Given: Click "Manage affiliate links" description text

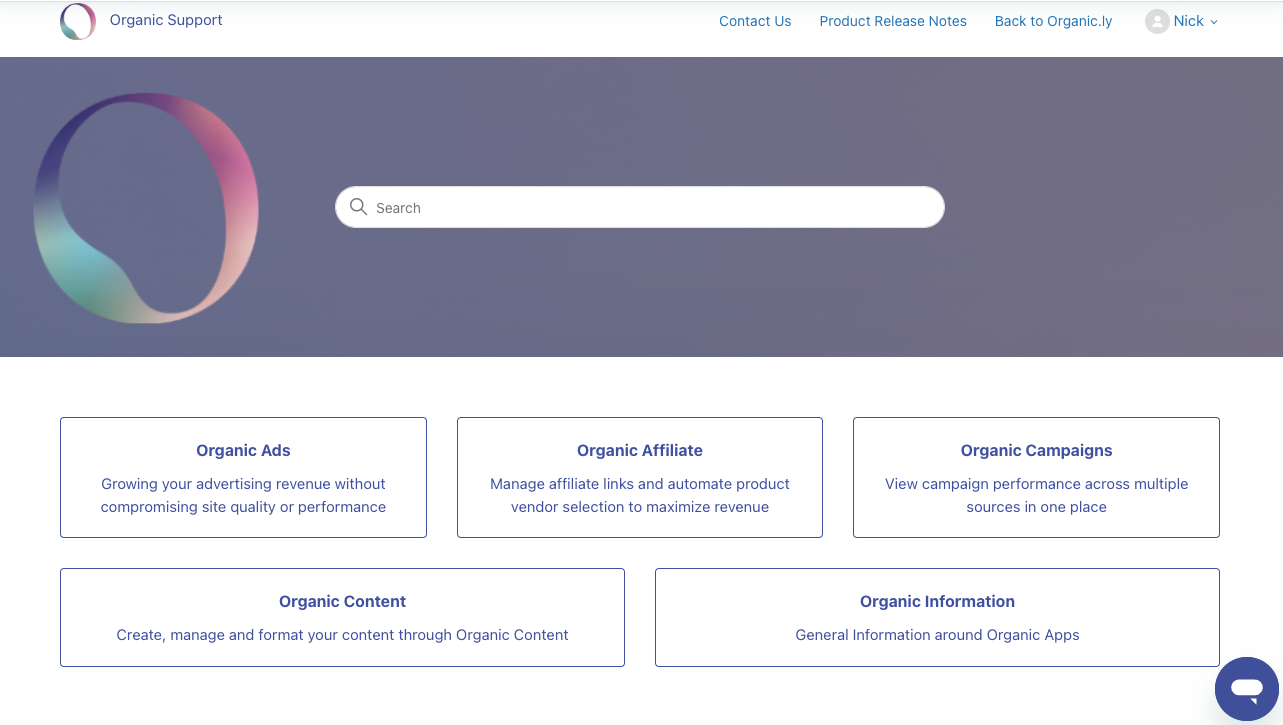Looking at the screenshot, I should 640,495.
